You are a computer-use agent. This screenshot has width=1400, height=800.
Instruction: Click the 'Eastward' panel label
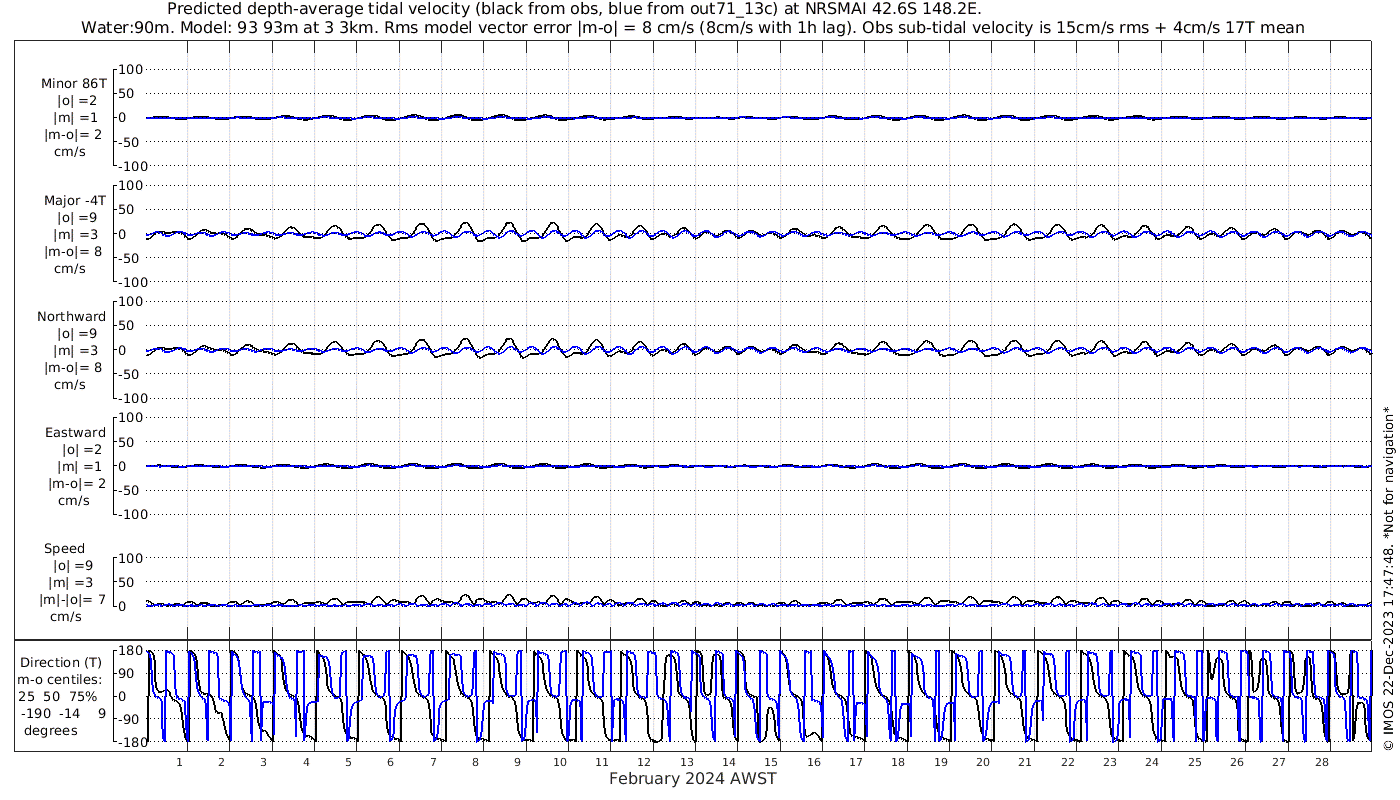[75, 433]
